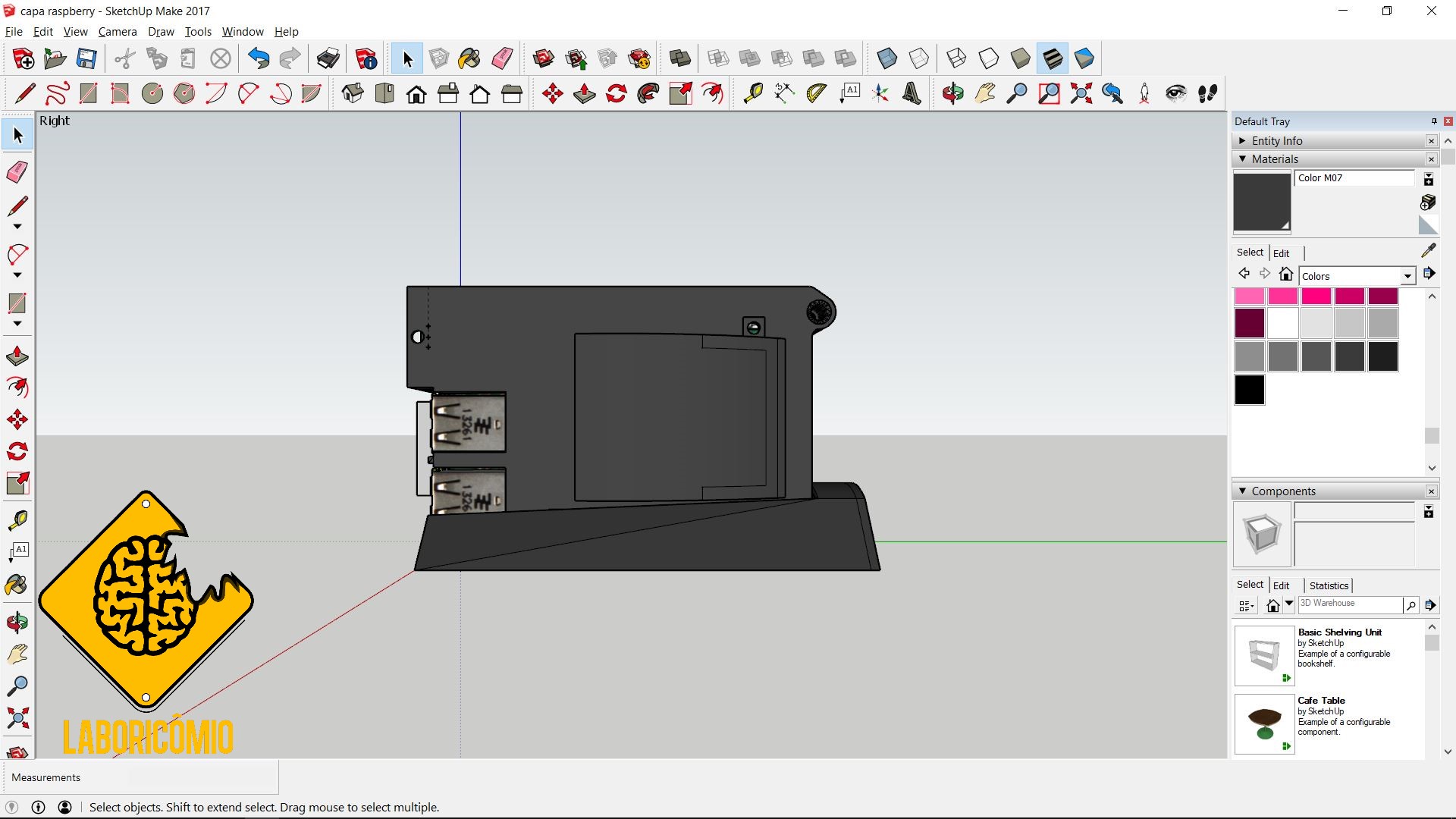Open line tool flyout arrow in left toolbar
The image size is (1456, 819).
pos(17,227)
